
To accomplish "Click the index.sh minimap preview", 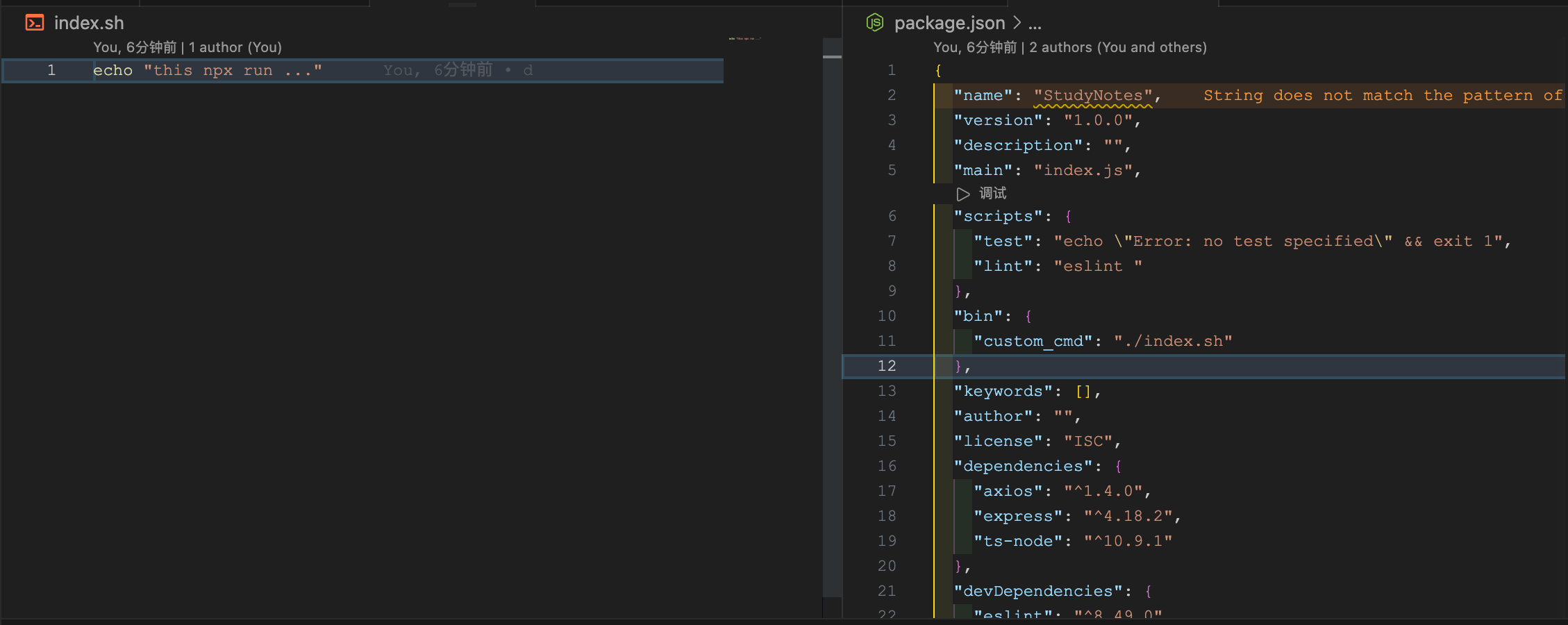I will tap(745, 38).
